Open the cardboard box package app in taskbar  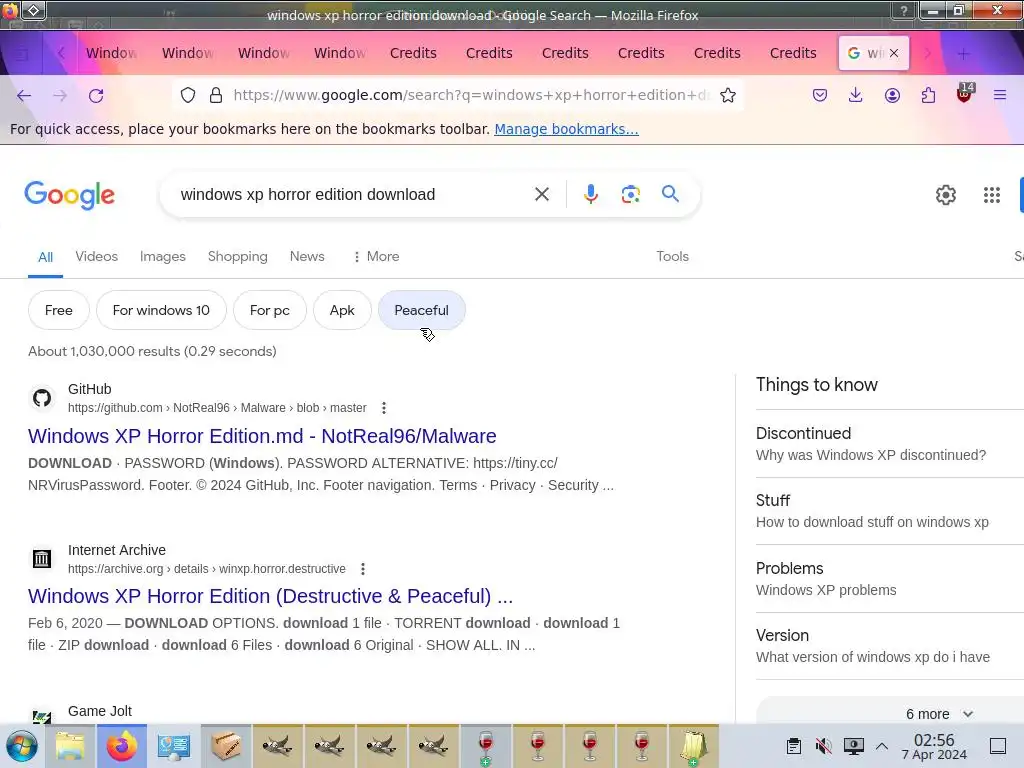pos(226,746)
